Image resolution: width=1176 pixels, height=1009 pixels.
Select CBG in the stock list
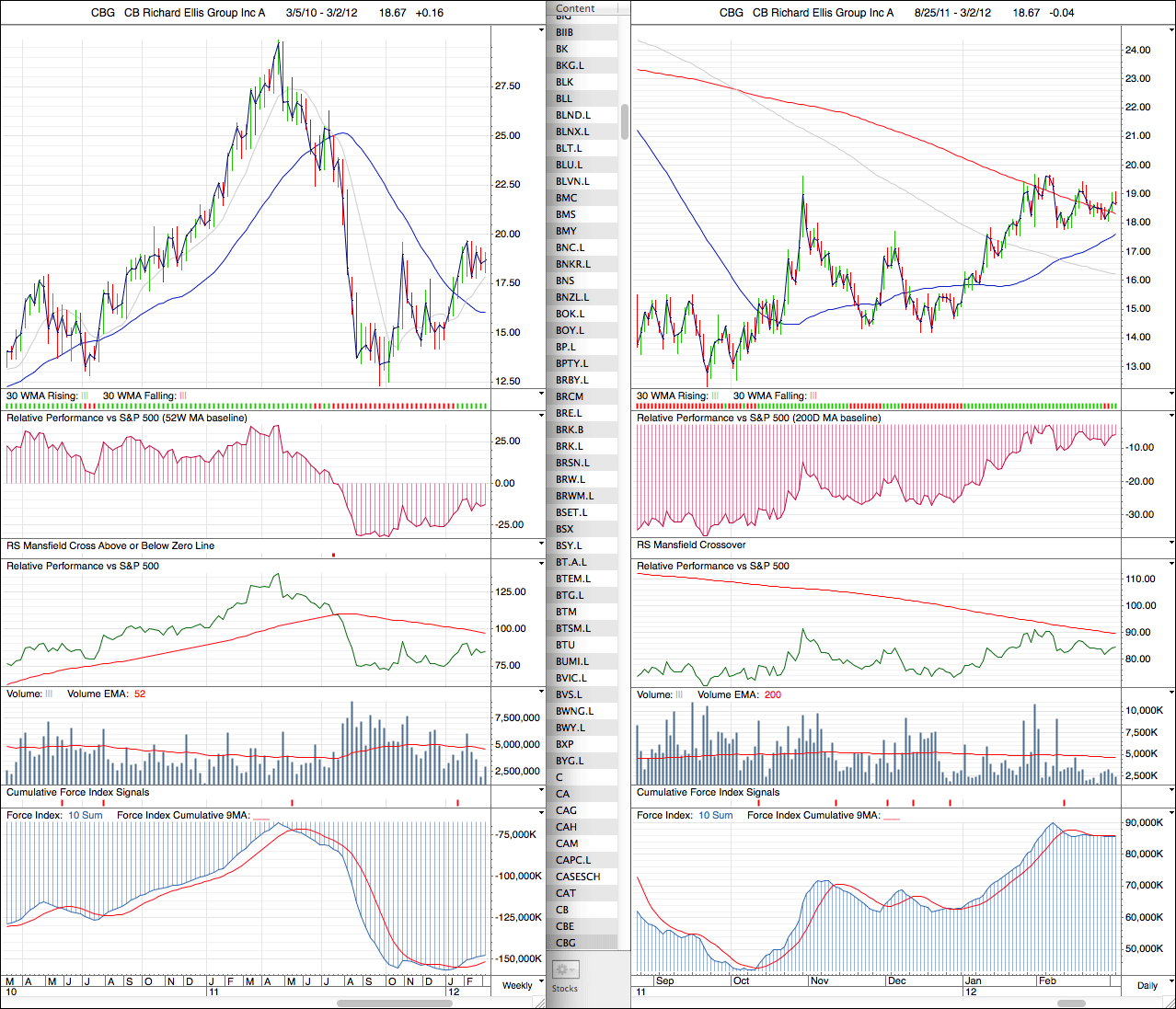566,943
